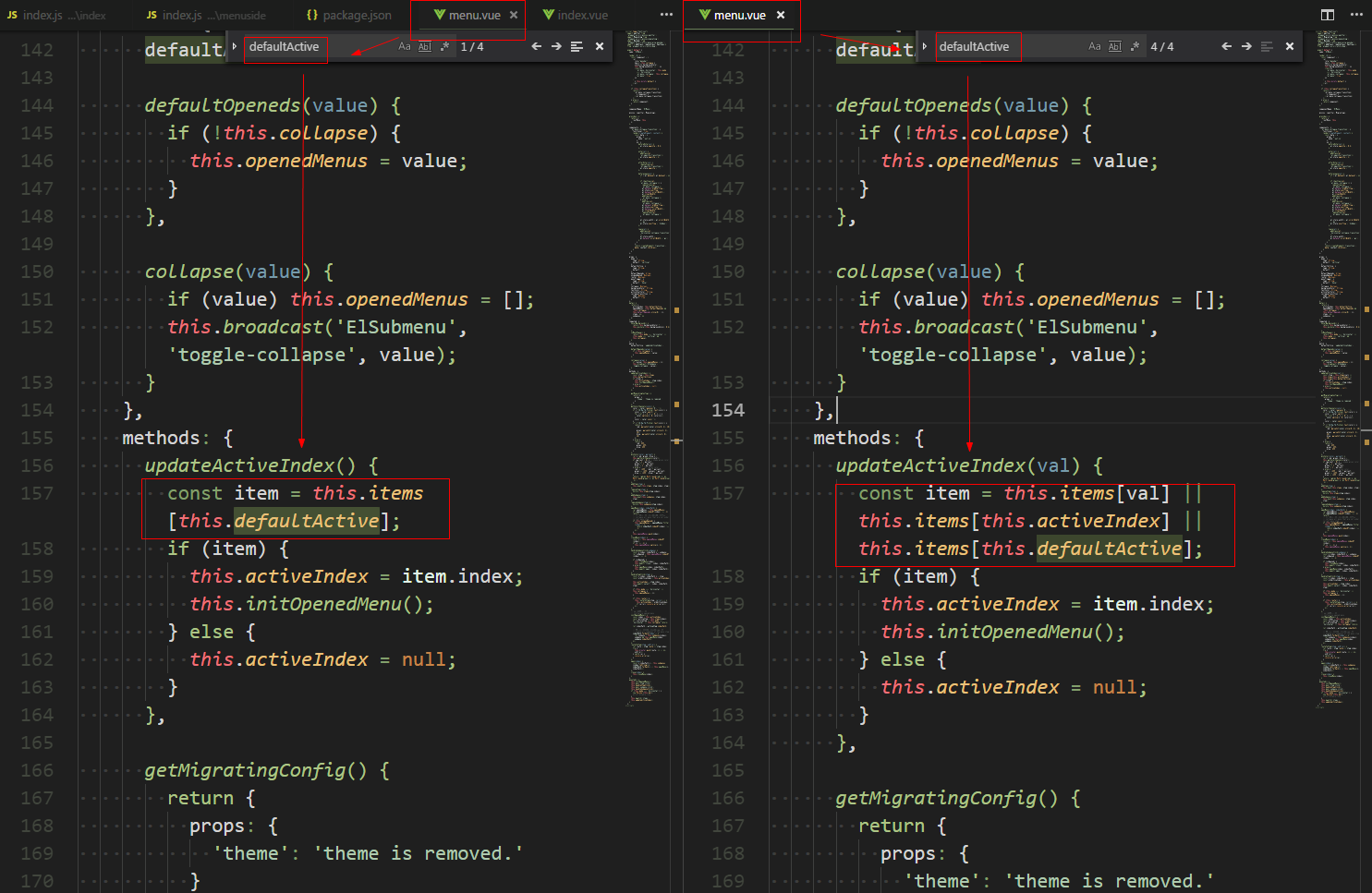This screenshot has height=893, width=1372.
Task: Click highlighted 'defaultActive' in right editor line 157
Action: (1110, 549)
